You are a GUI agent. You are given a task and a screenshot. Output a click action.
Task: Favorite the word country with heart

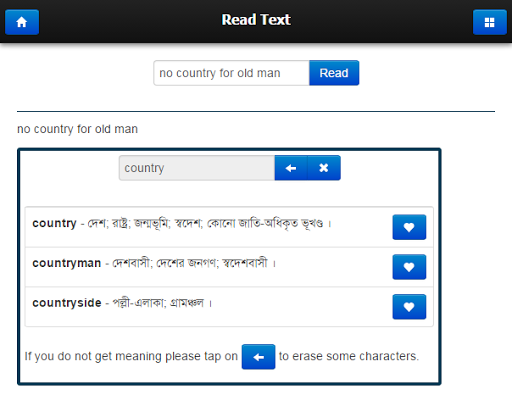(x=409, y=227)
